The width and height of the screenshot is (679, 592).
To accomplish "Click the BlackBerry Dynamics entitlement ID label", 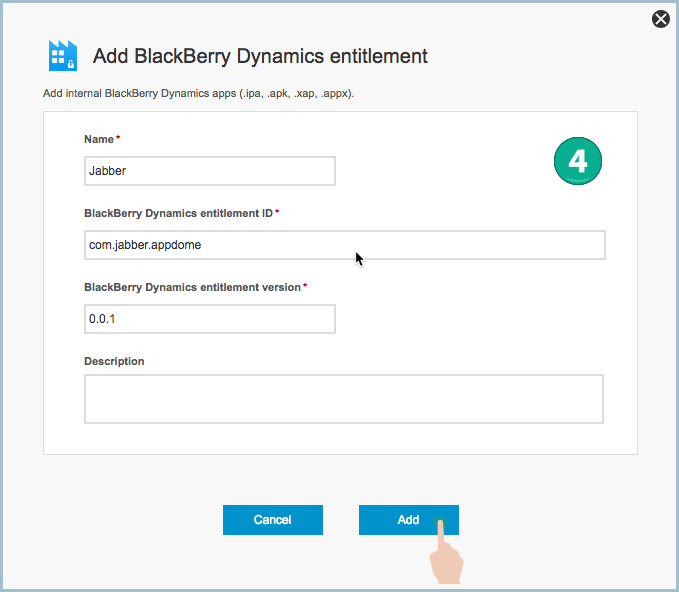I will (178, 214).
